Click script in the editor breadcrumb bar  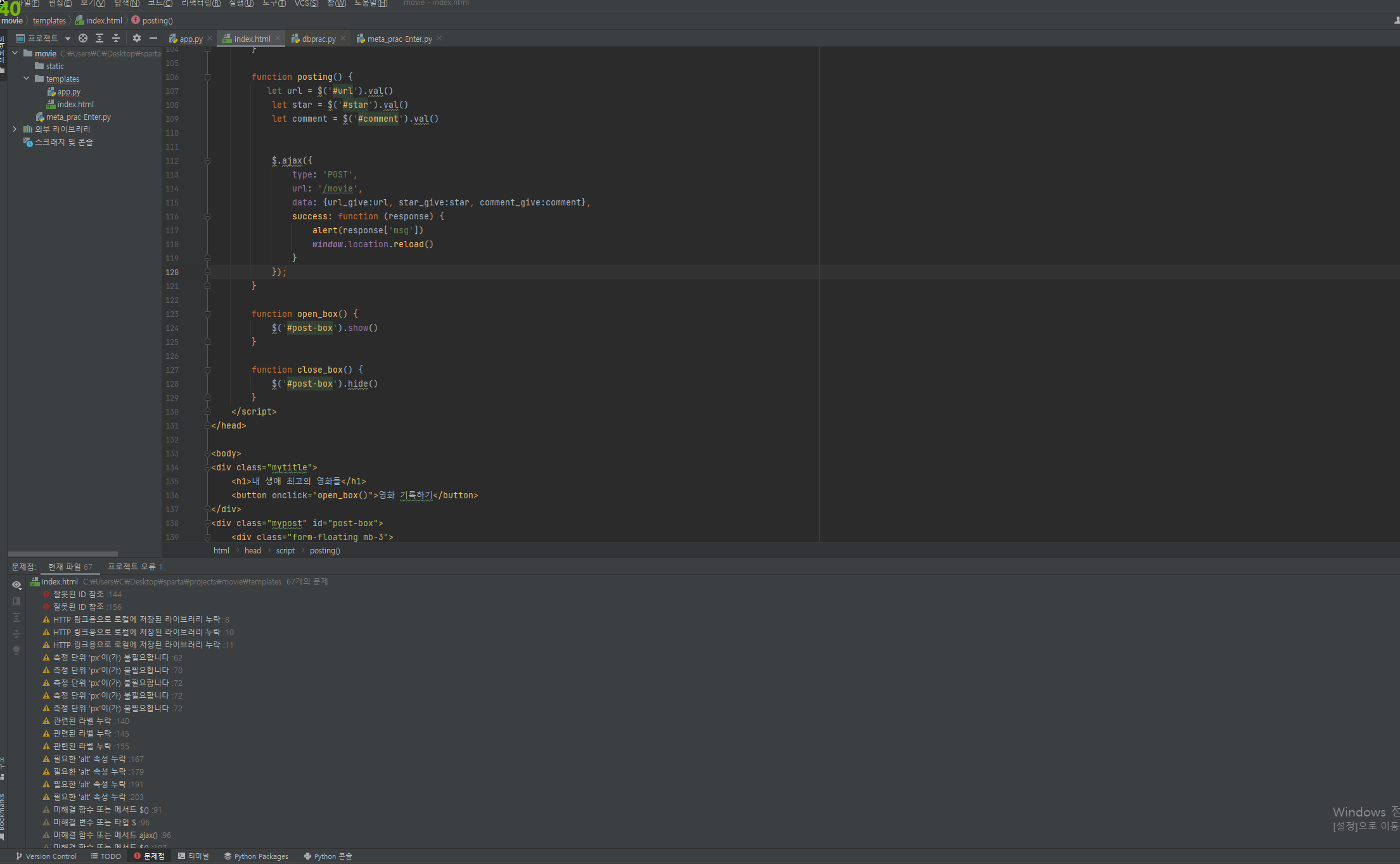coord(285,551)
